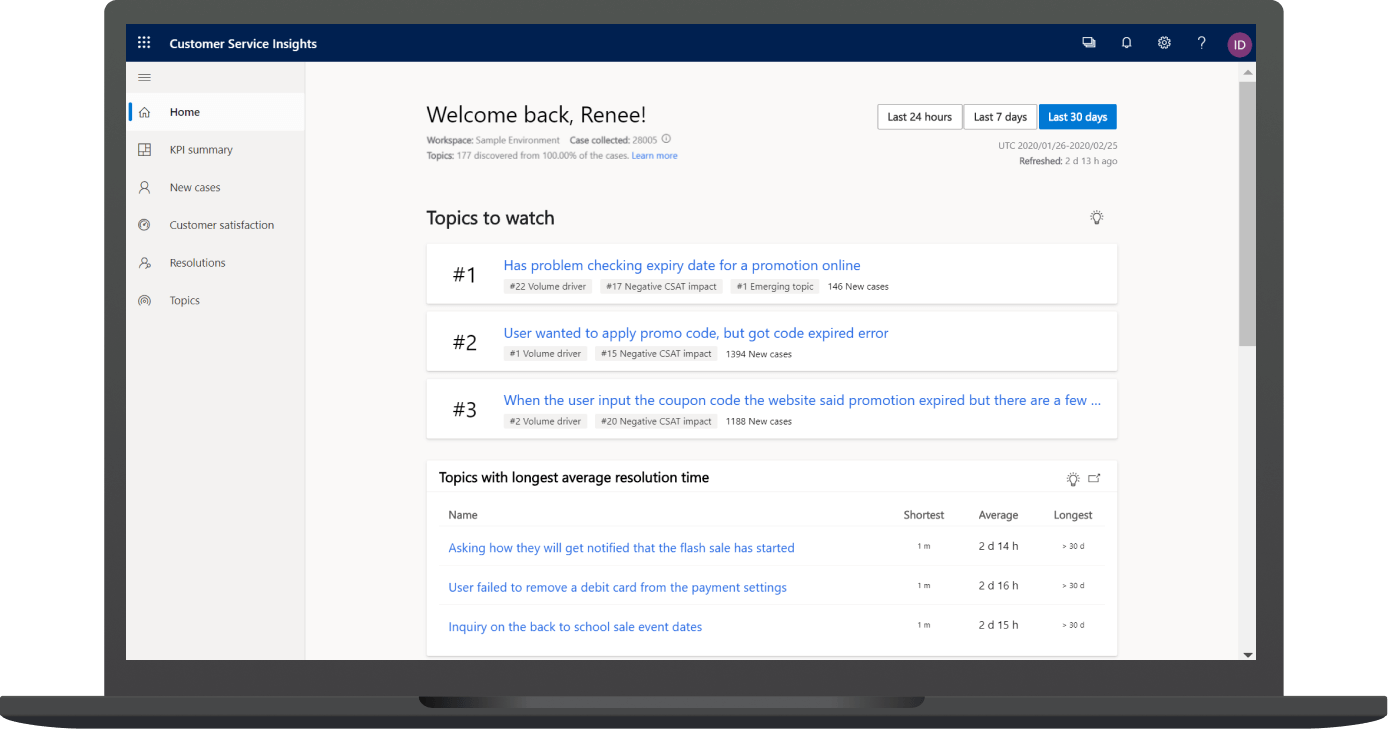The height and width of the screenshot is (729, 1388).
Task: Click the lightbulb icon beside Topics to watch
Action: click(1096, 218)
